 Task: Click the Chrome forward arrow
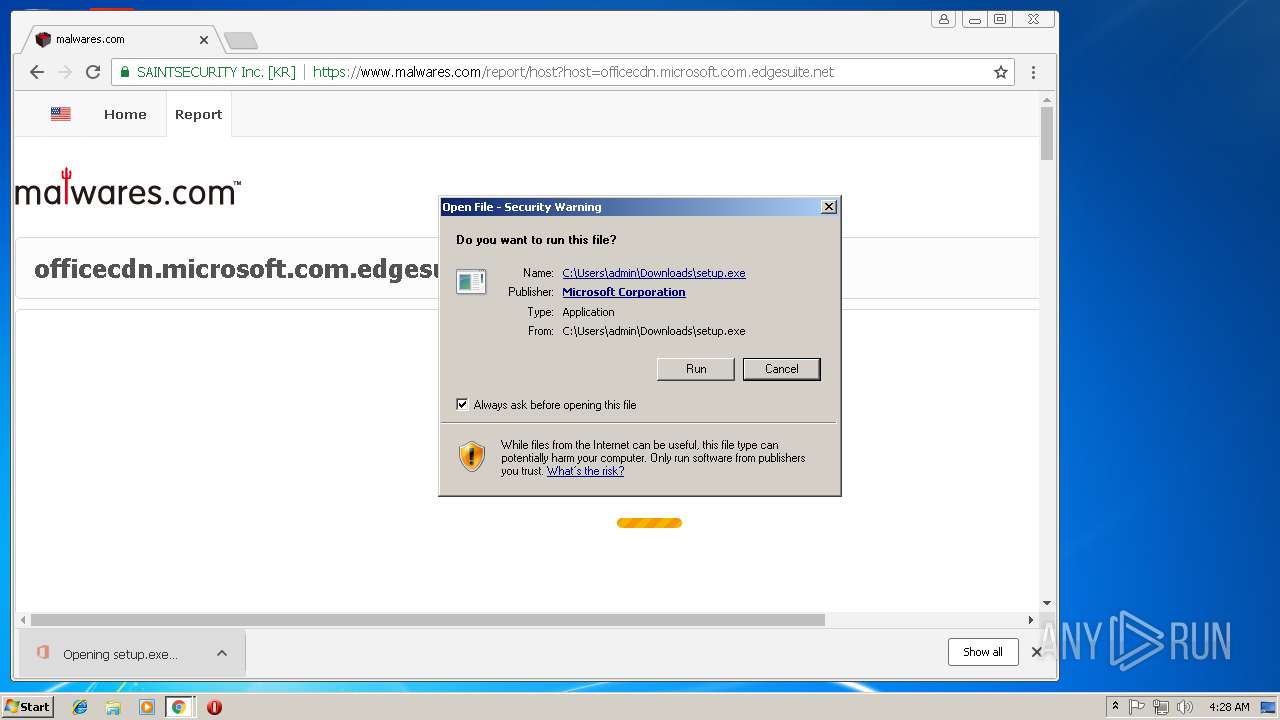point(65,72)
